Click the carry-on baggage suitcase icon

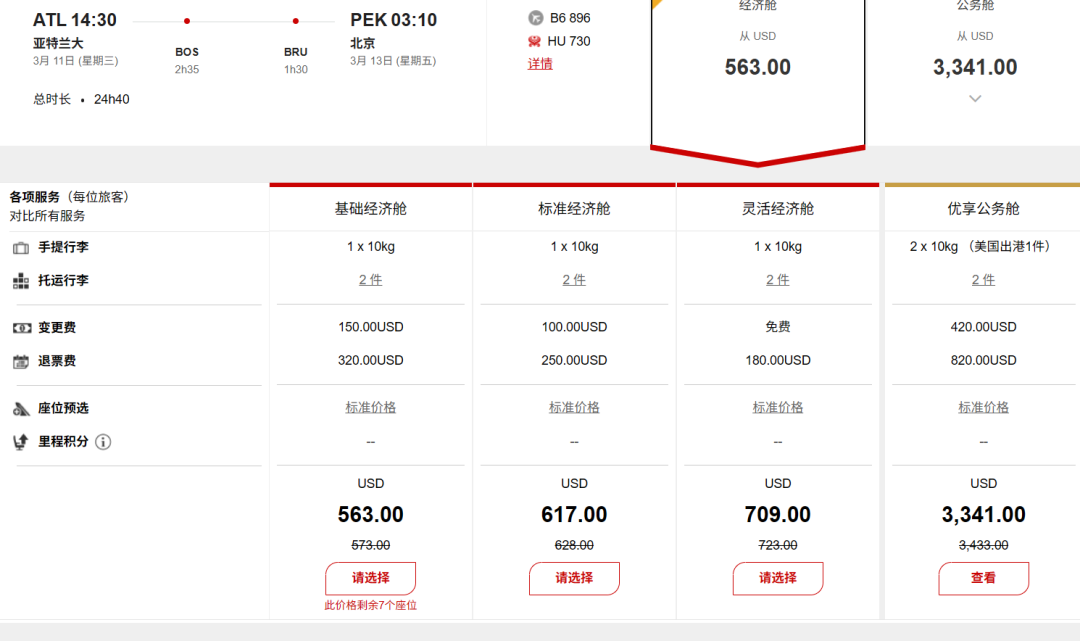point(21,247)
